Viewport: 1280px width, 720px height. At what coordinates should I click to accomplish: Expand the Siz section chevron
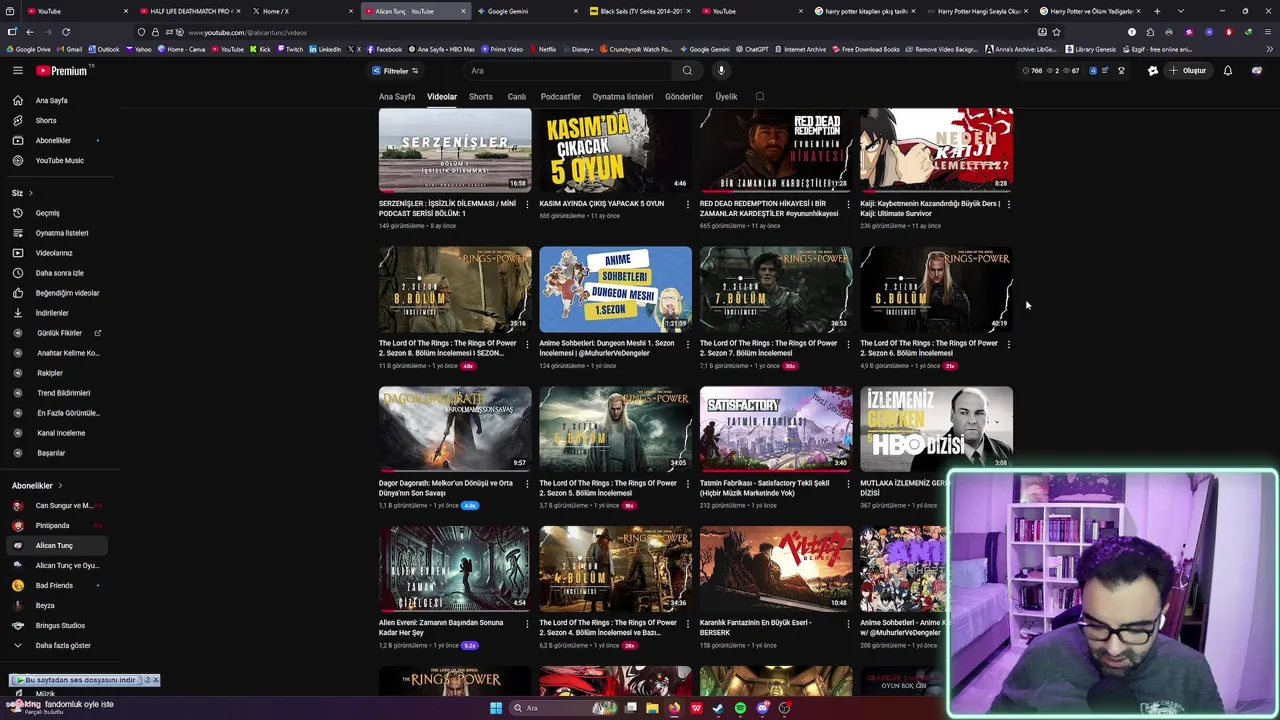[30, 193]
